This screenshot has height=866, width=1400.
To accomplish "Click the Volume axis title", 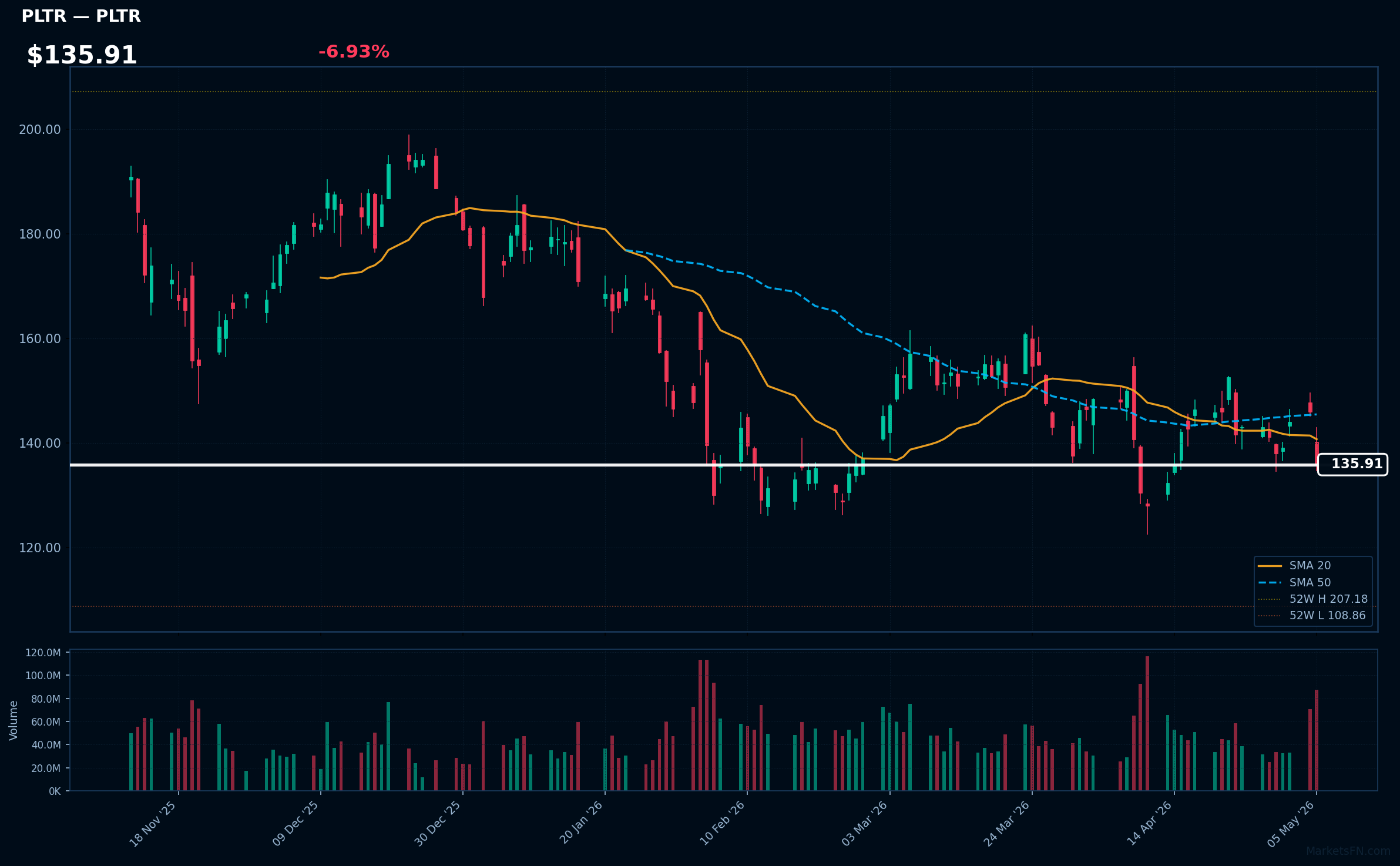I will (14, 720).
